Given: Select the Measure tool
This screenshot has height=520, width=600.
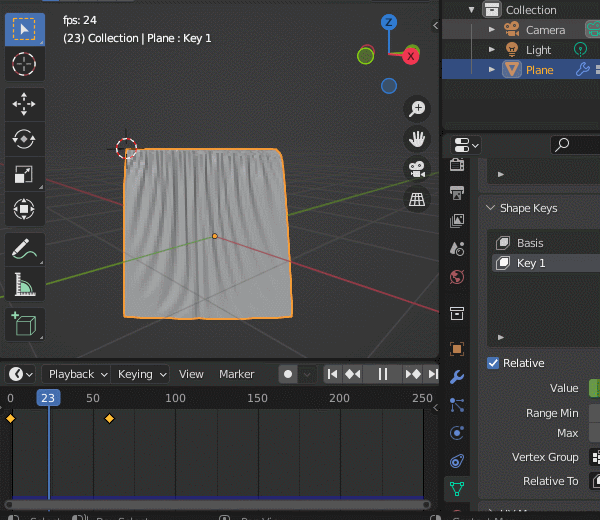Looking at the screenshot, I should (25, 285).
